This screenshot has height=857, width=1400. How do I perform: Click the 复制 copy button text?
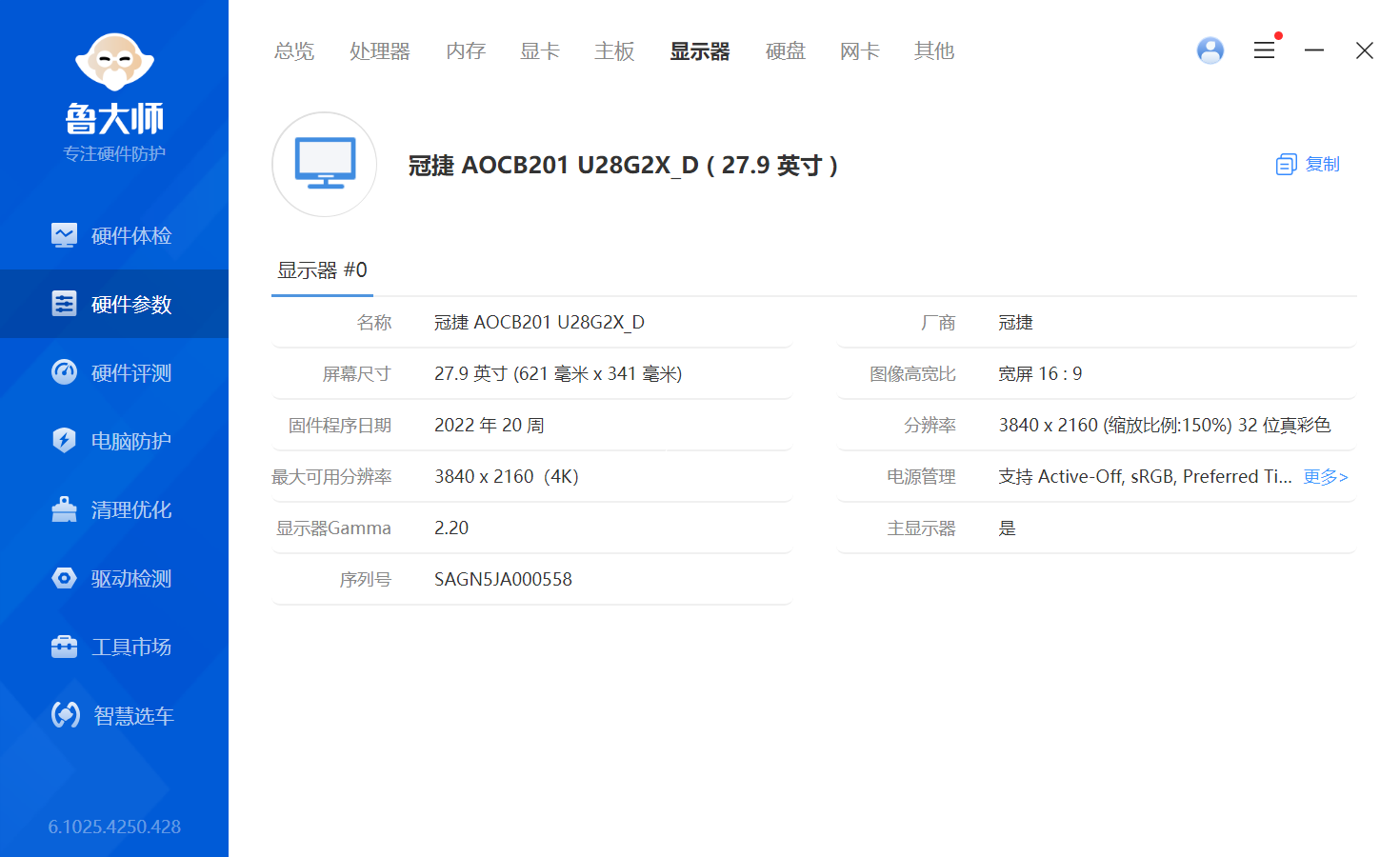point(1322,165)
